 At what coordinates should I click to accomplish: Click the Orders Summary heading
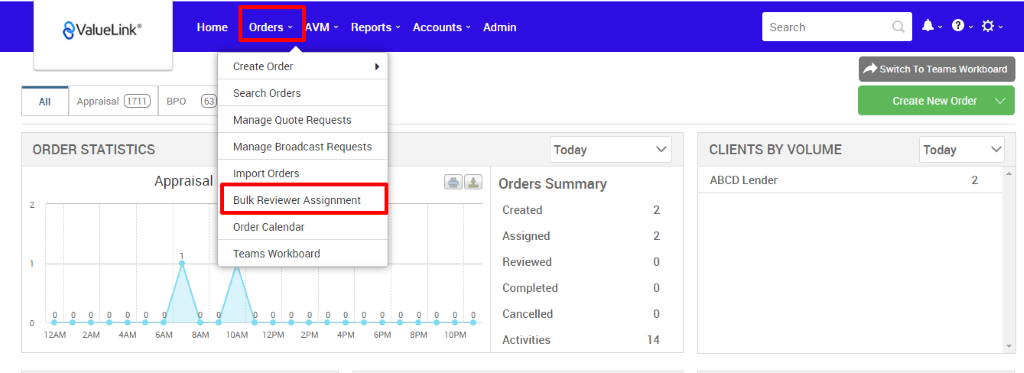click(552, 184)
